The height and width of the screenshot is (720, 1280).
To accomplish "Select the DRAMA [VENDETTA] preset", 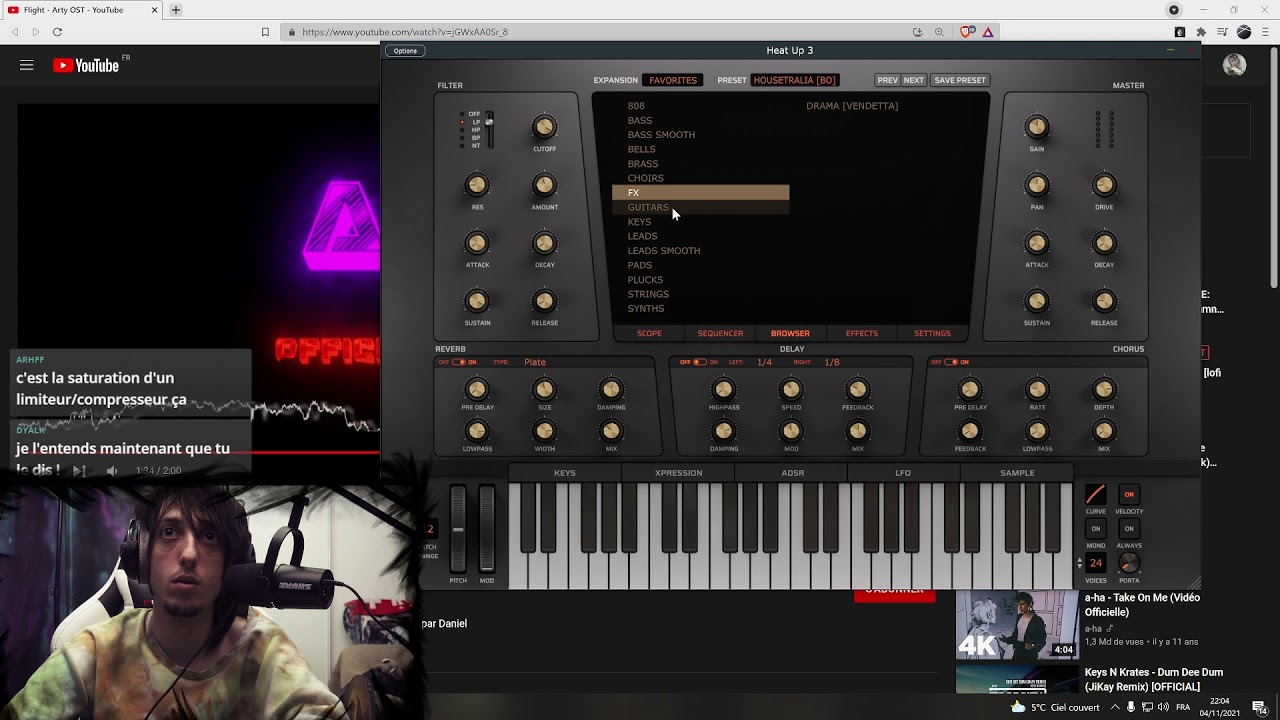I will (852, 106).
